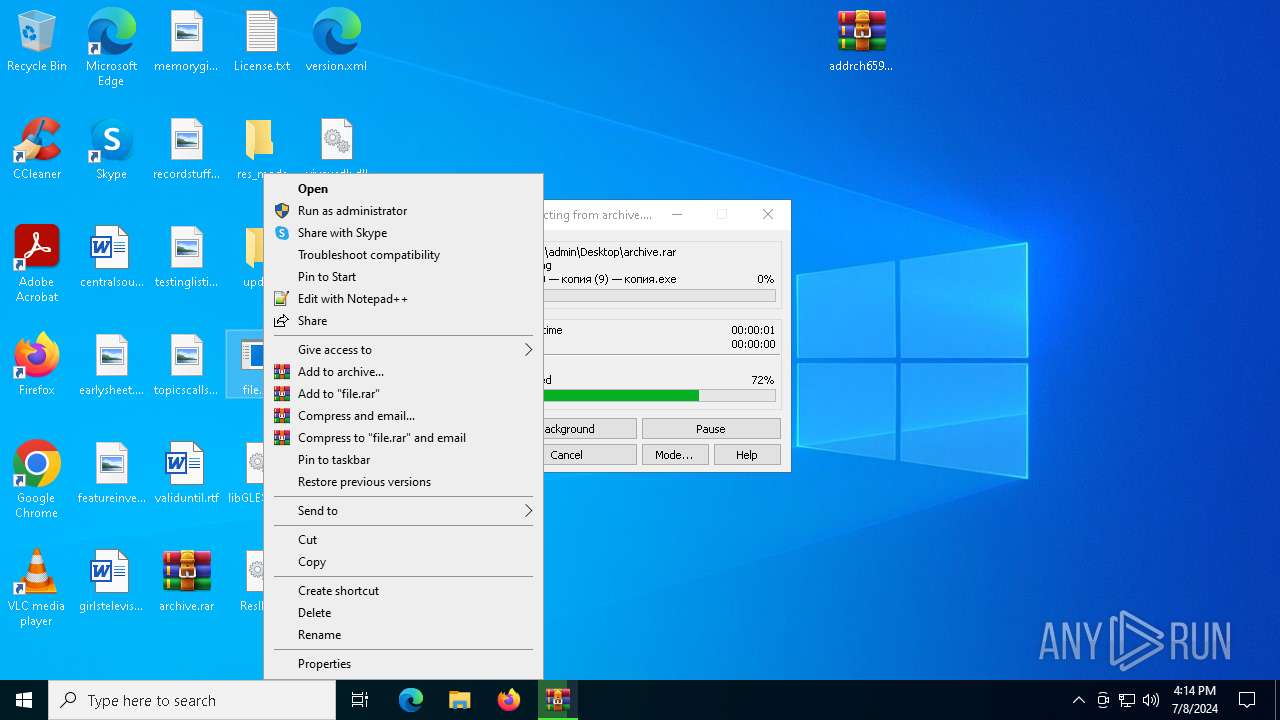The height and width of the screenshot is (720, 1280).
Task: Choose Delete in the context menu
Action: 403,613
